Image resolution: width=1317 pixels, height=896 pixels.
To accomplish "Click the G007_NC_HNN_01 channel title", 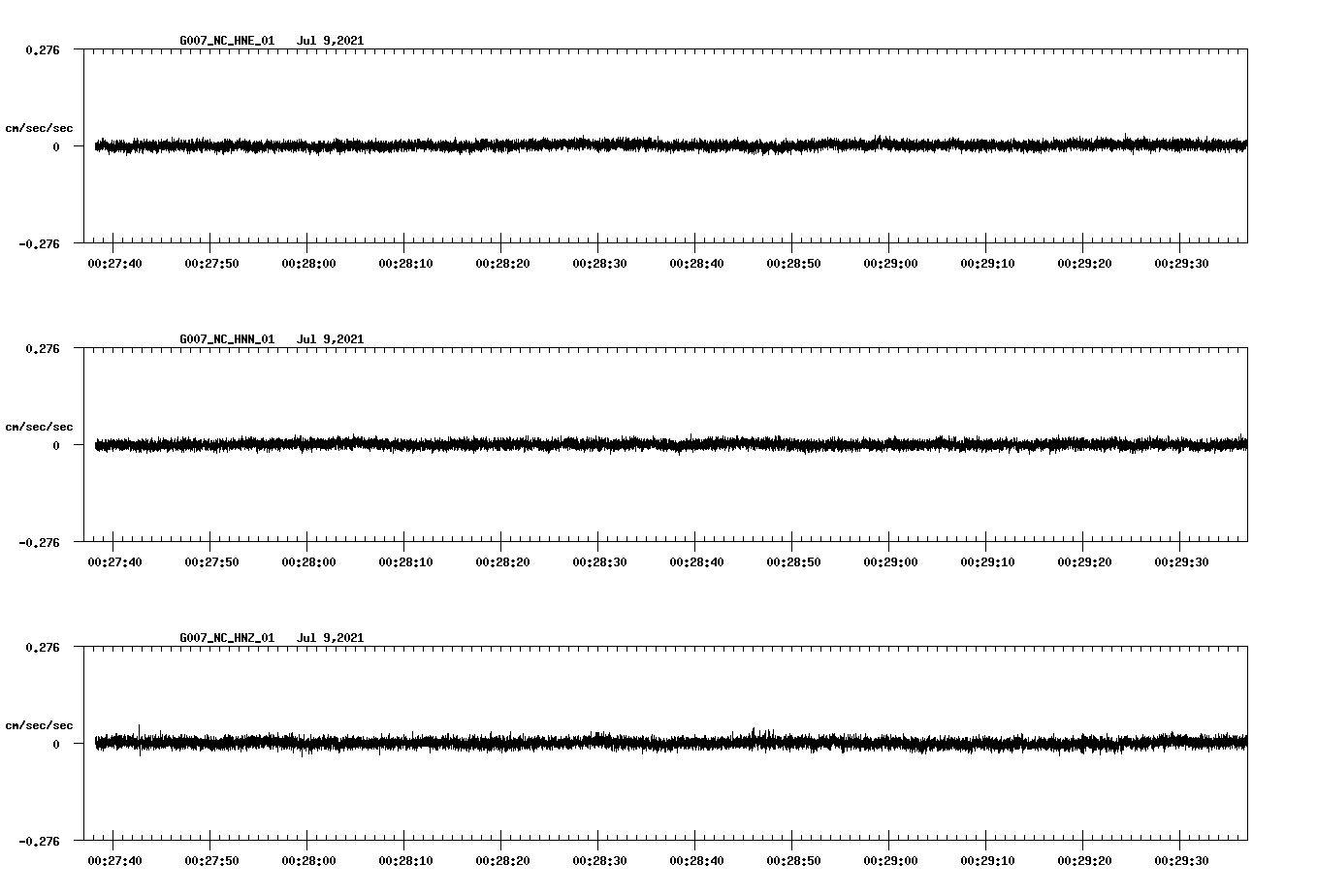I will pyautogui.click(x=225, y=338).
